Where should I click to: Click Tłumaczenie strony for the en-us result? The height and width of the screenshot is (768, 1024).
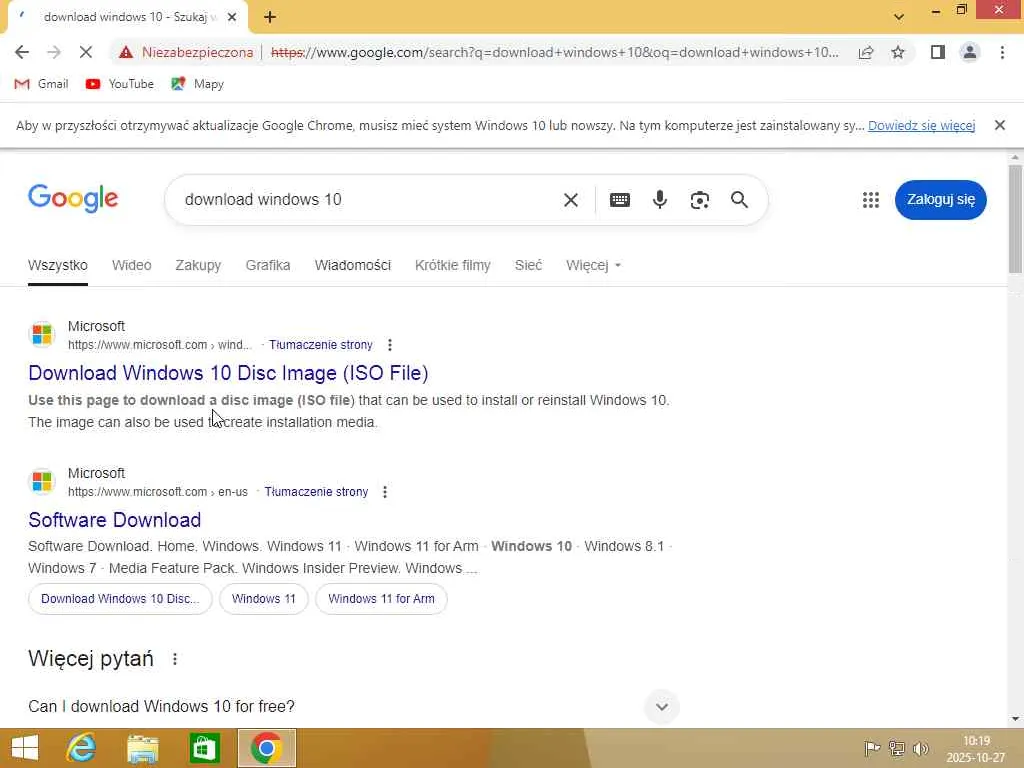coord(316,492)
